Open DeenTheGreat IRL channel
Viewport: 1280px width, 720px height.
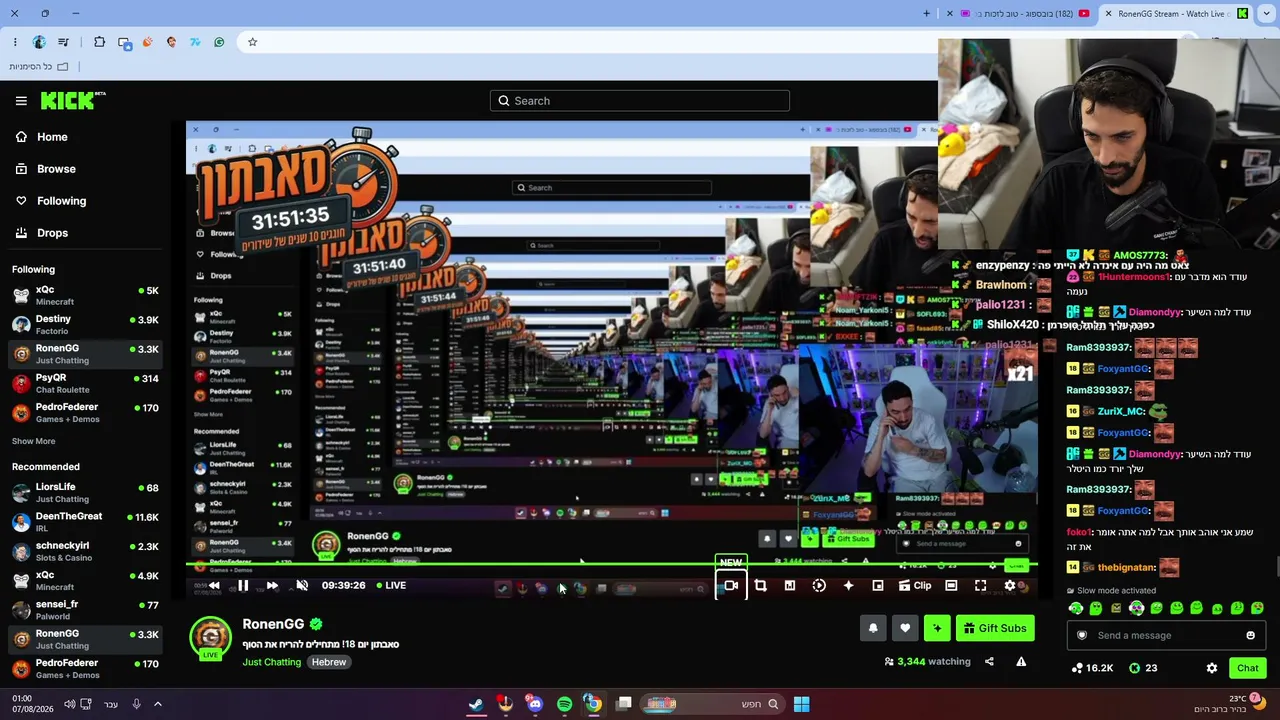tap(85, 522)
